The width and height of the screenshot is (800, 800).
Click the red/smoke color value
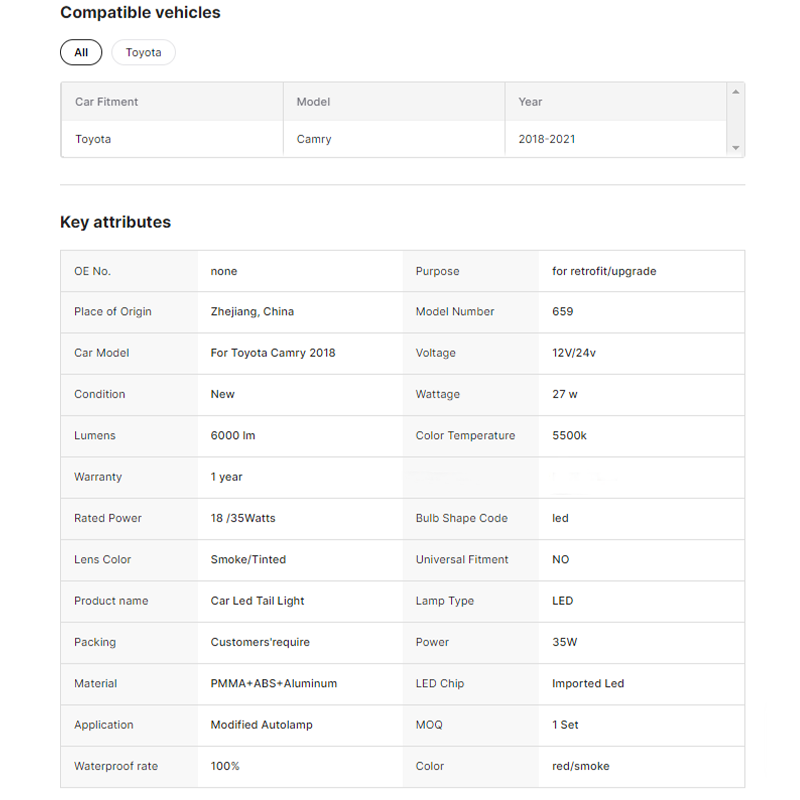coord(580,766)
